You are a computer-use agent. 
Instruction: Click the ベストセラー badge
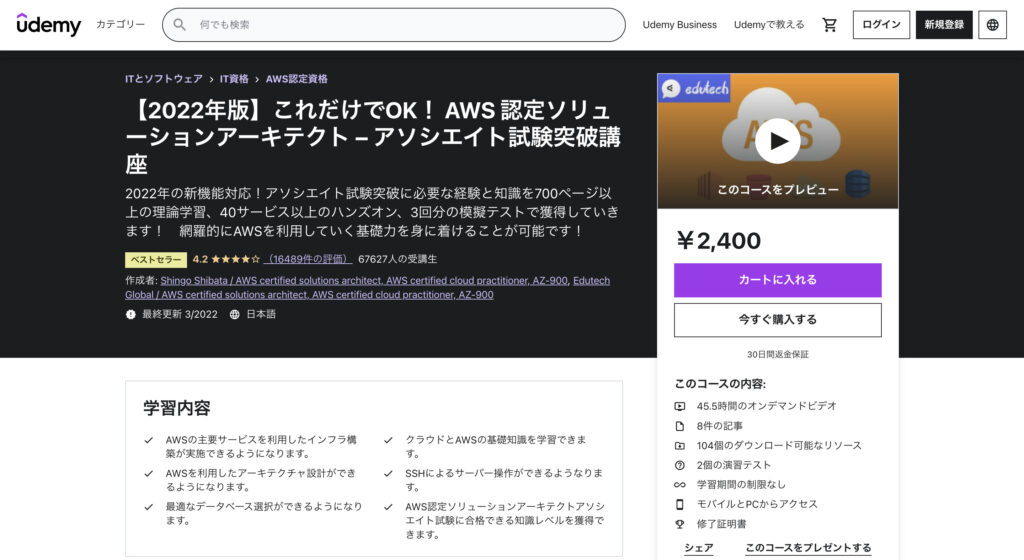pos(156,260)
